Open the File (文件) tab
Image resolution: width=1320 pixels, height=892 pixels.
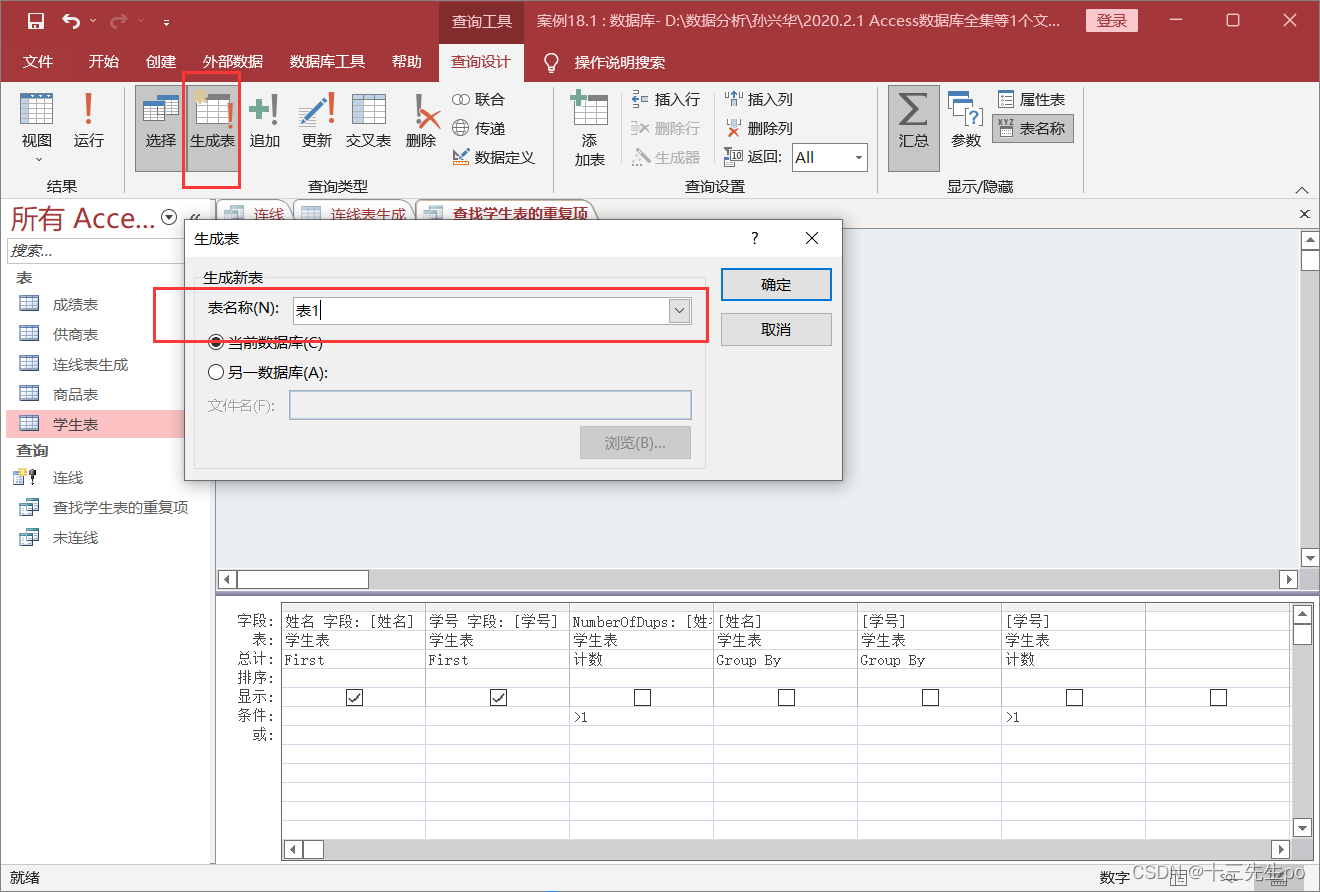[38, 62]
